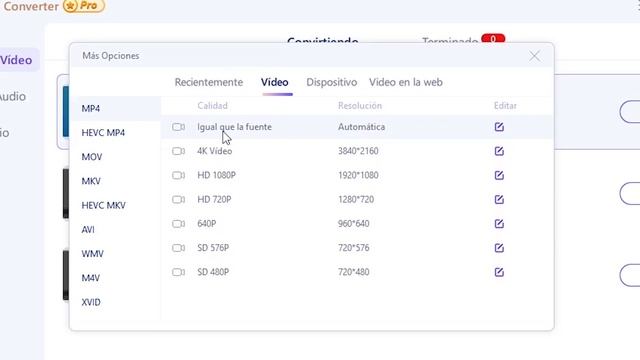Click the 1920*1080 resolution value
Screen dimensions: 640x360
[x=358, y=175]
